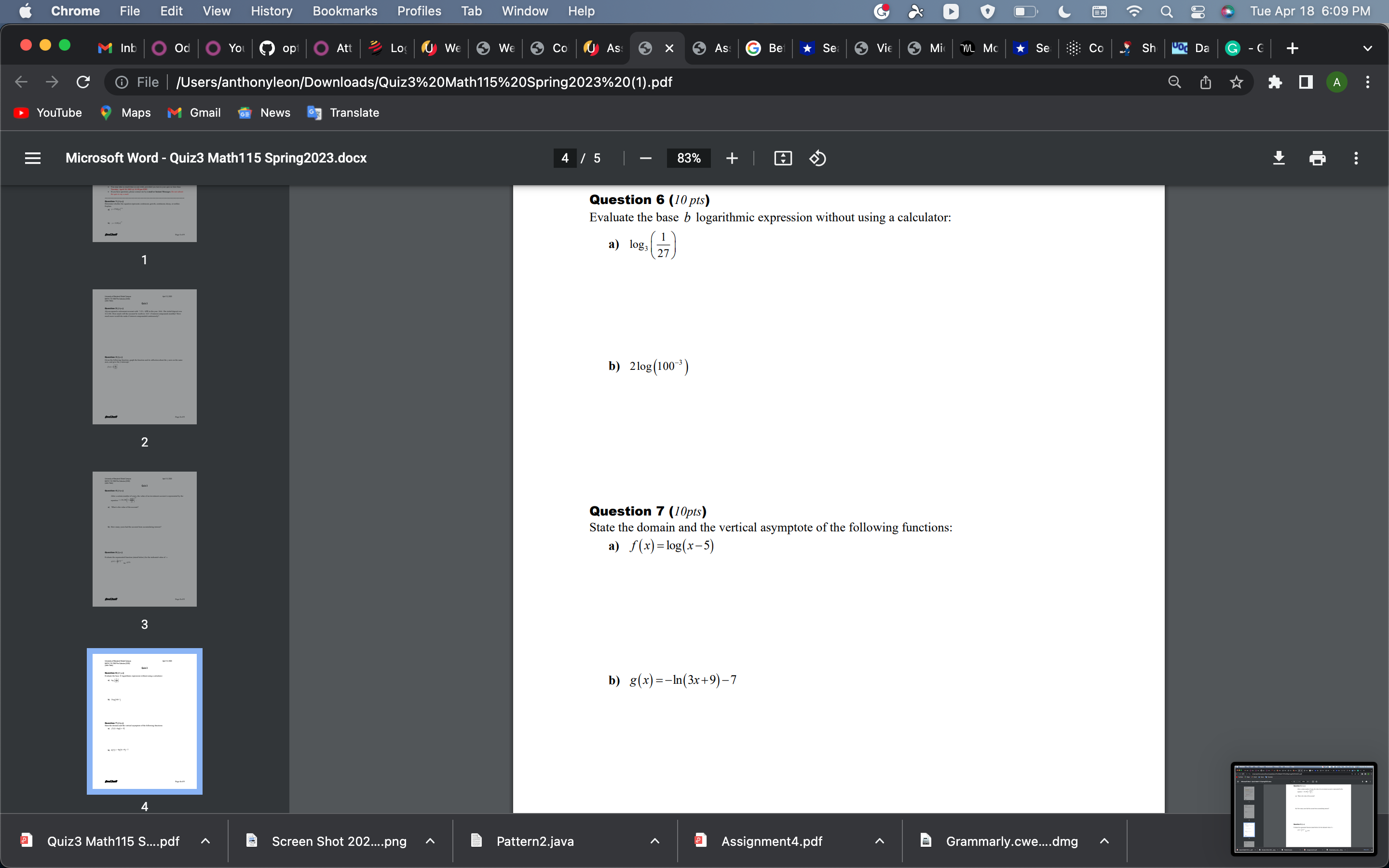Bookmark this page with the star icon

1236,82
